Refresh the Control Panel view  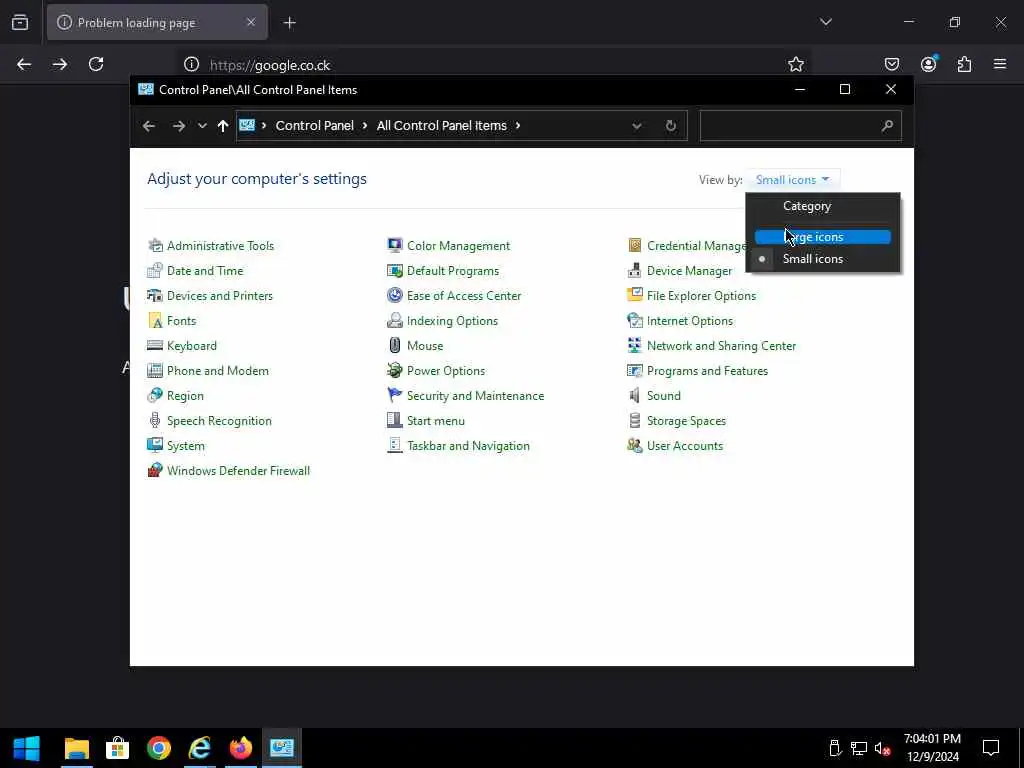point(671,126)
